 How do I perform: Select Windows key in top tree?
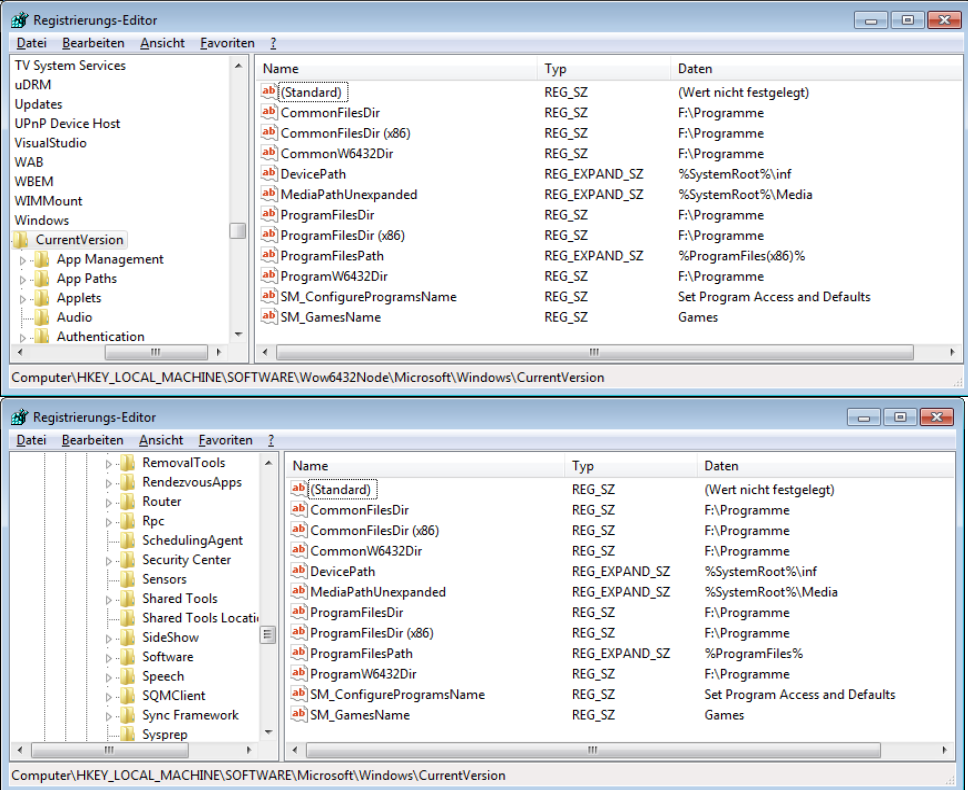(x=41, y=220)
